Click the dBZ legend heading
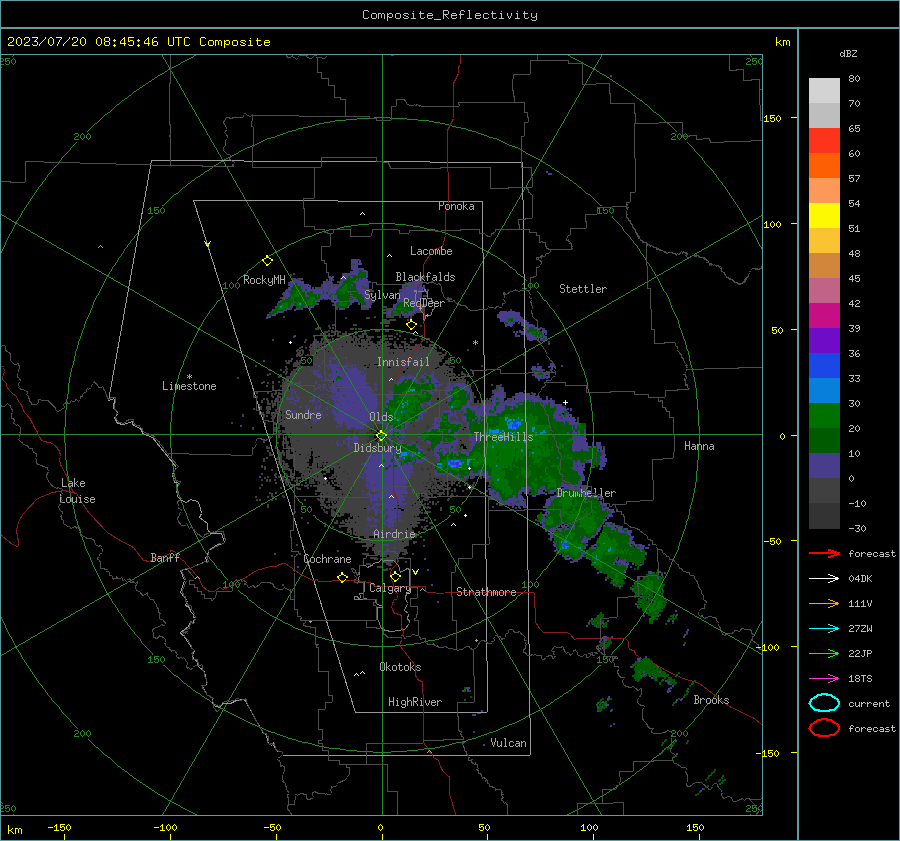The width and height of the screenshot is (900, 841). [848, 53]
